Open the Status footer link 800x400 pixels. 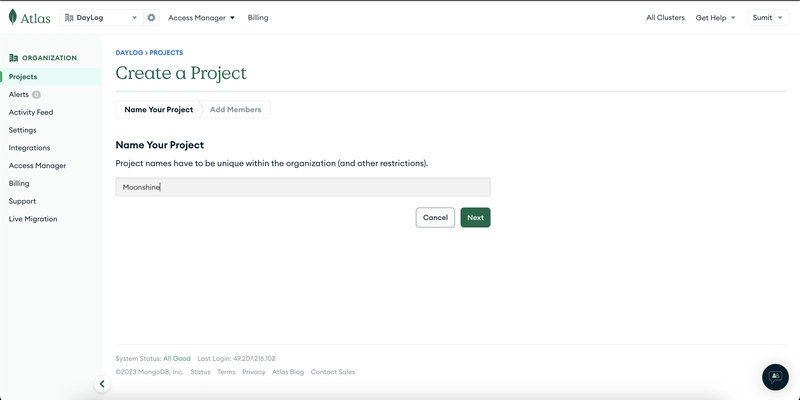pos(200,372)
